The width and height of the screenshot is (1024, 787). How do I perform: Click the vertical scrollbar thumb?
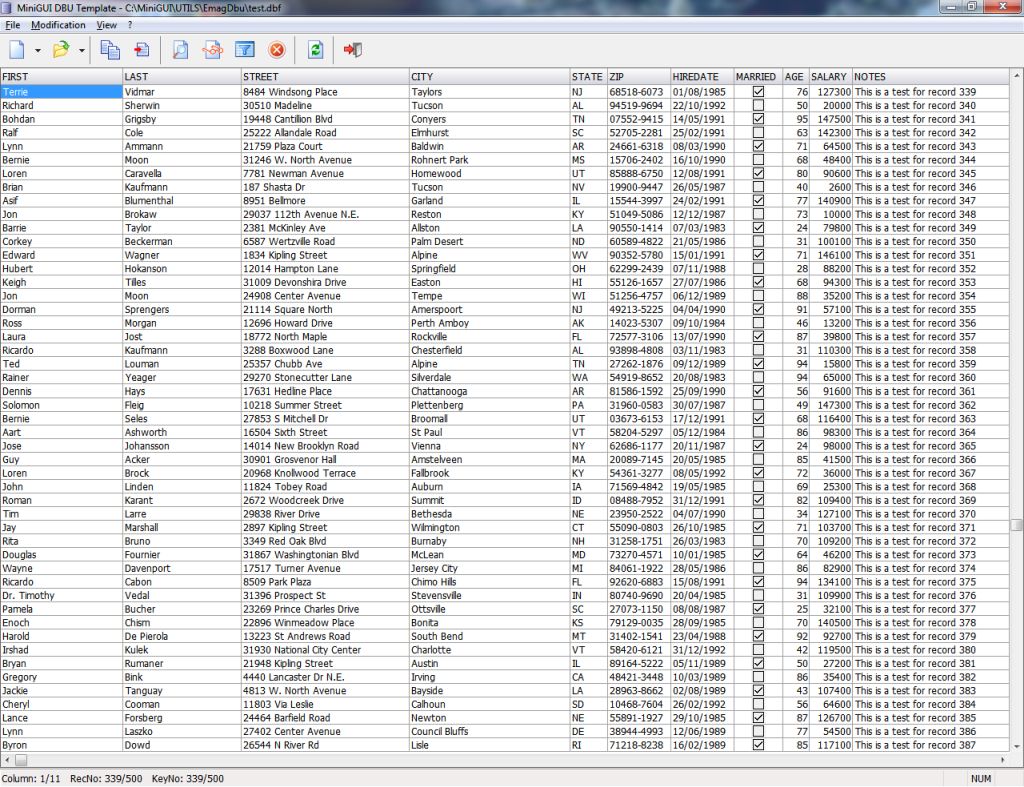[x=1016, y=525]
